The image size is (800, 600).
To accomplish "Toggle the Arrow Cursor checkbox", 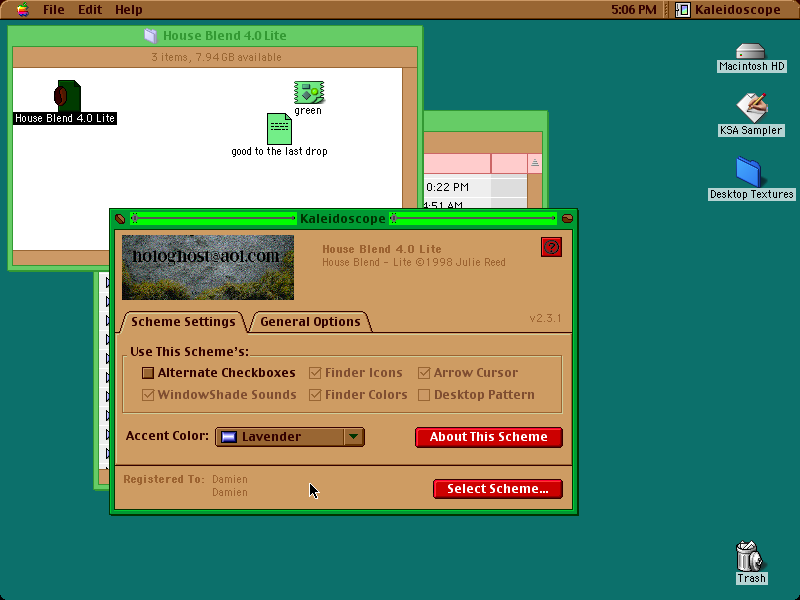I will pyautogui.click(x=424, y=373).
